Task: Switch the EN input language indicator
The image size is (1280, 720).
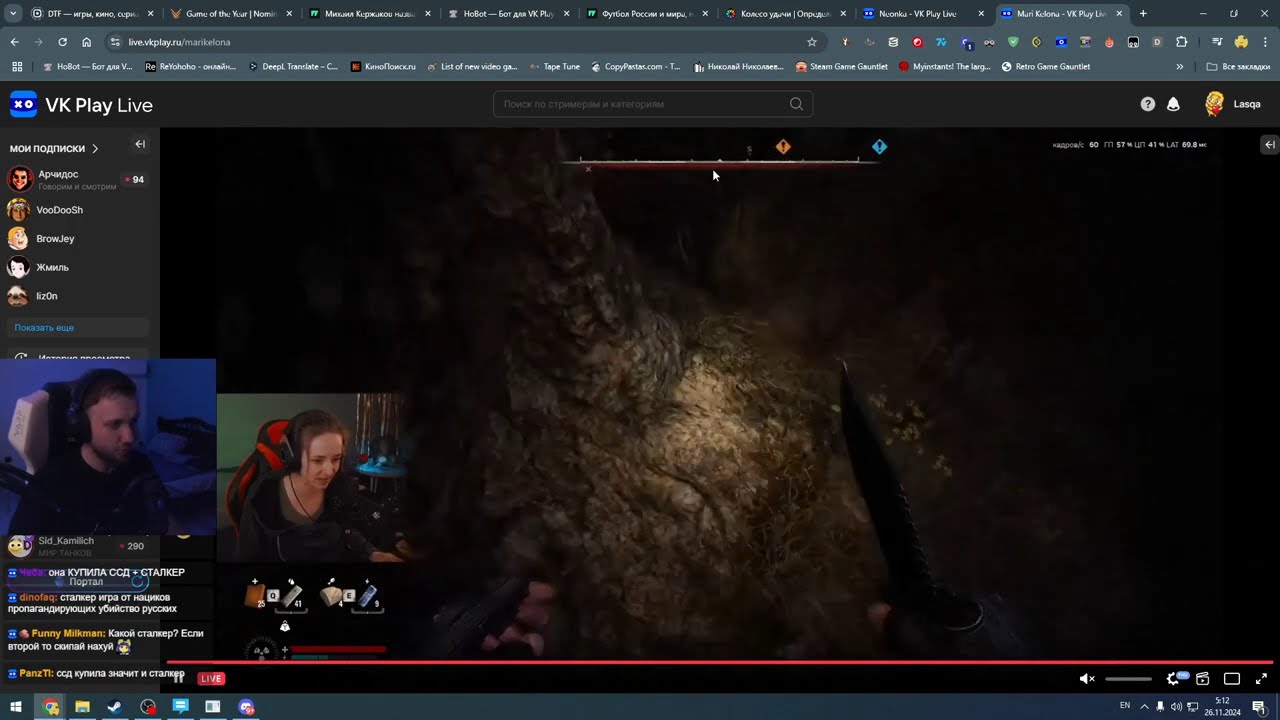Action: [x=1125, y=706]
